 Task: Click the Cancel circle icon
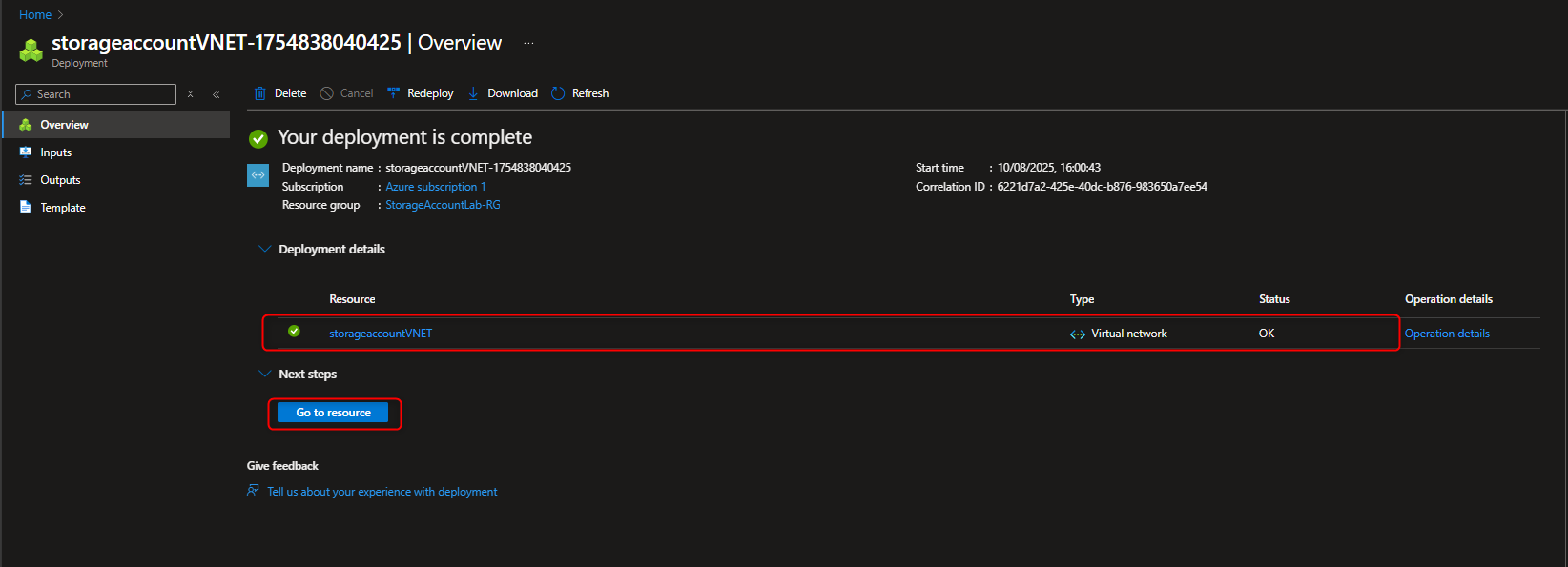pos(327,93)
